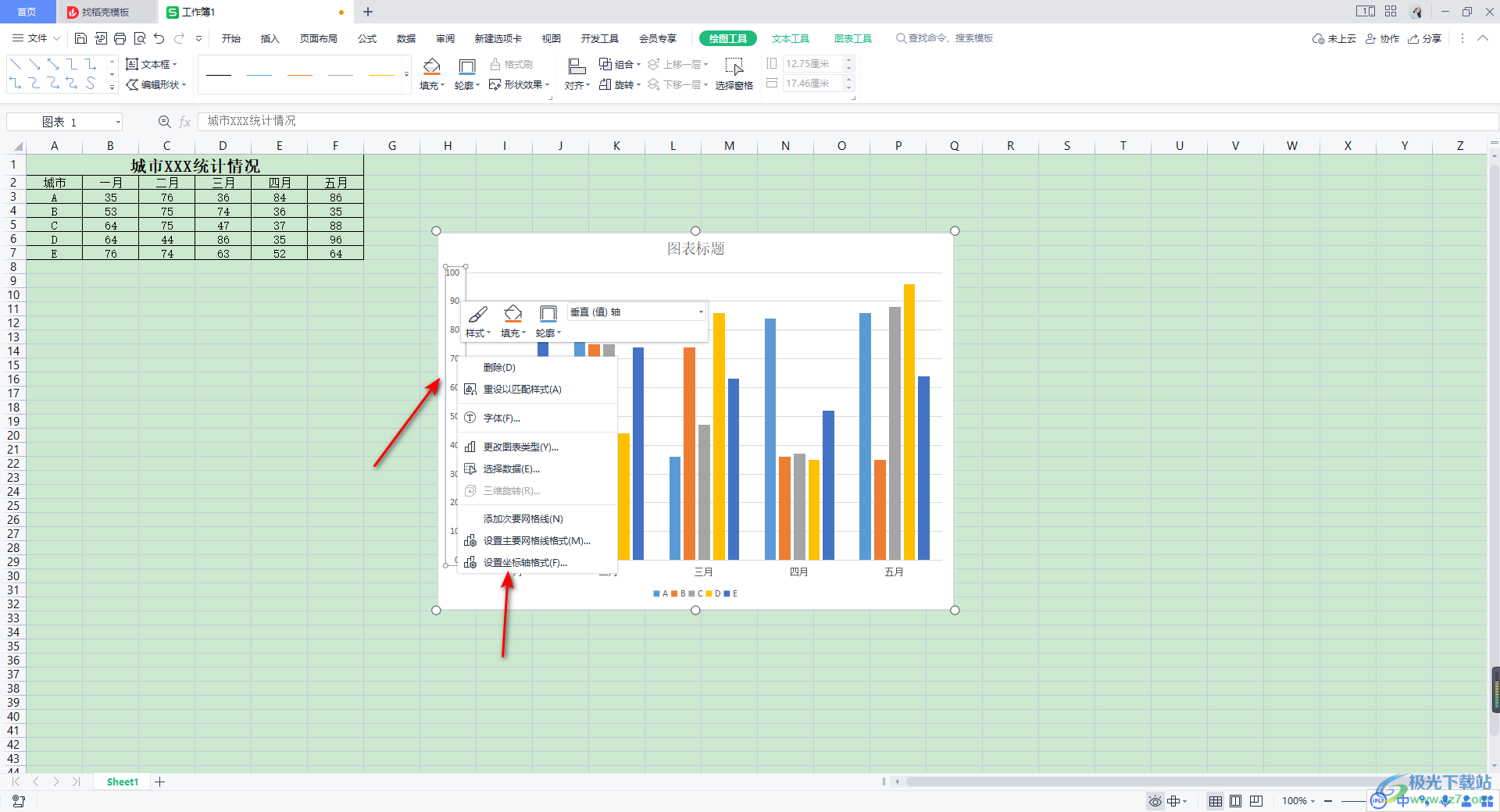Click the Save icon in quick toolbar

point(80,38)
